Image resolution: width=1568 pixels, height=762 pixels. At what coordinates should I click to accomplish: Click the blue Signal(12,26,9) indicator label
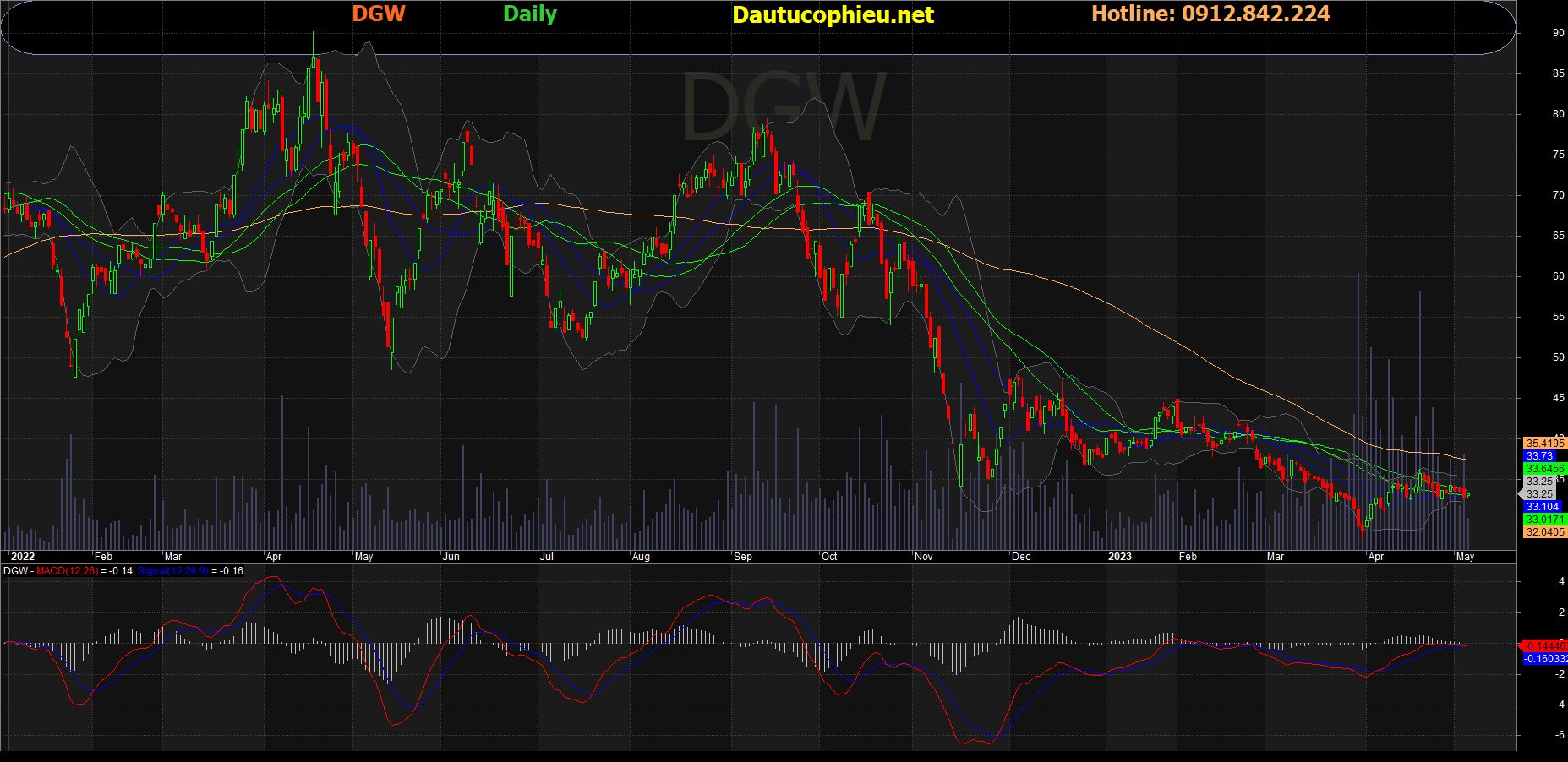172,571
